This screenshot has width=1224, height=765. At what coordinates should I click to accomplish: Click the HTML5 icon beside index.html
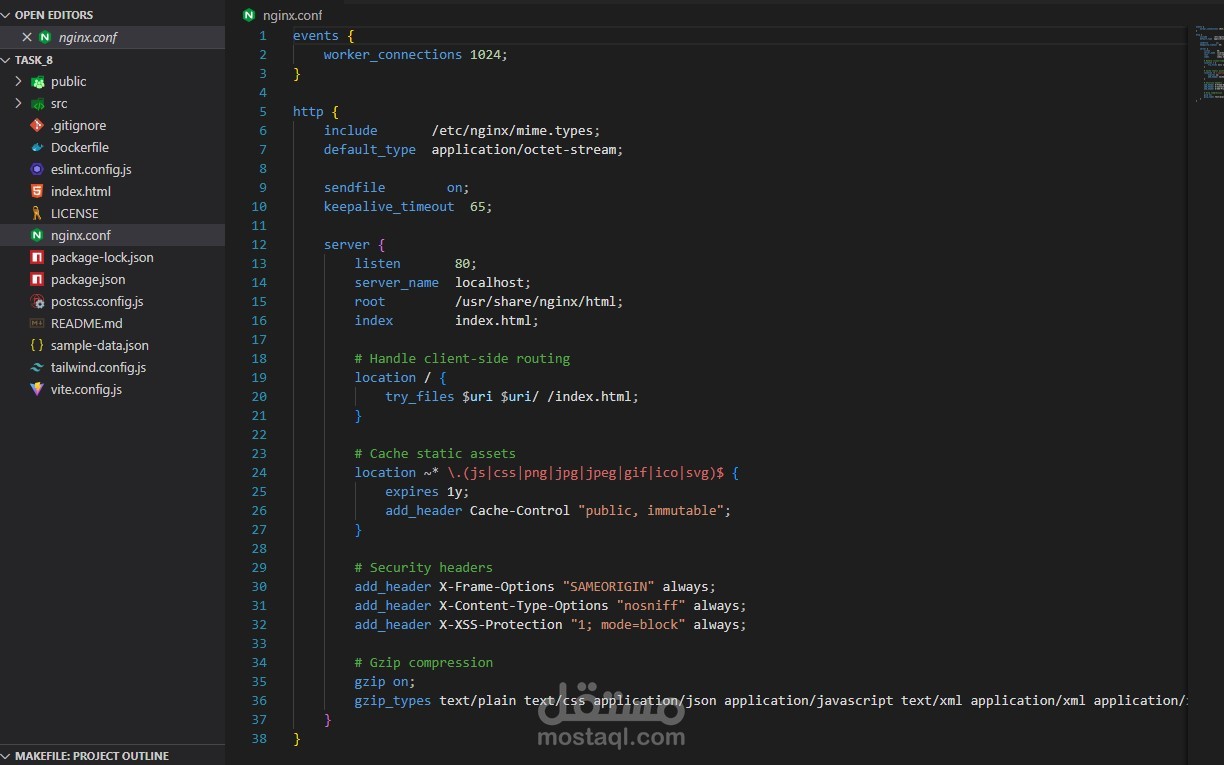point(37,191)
